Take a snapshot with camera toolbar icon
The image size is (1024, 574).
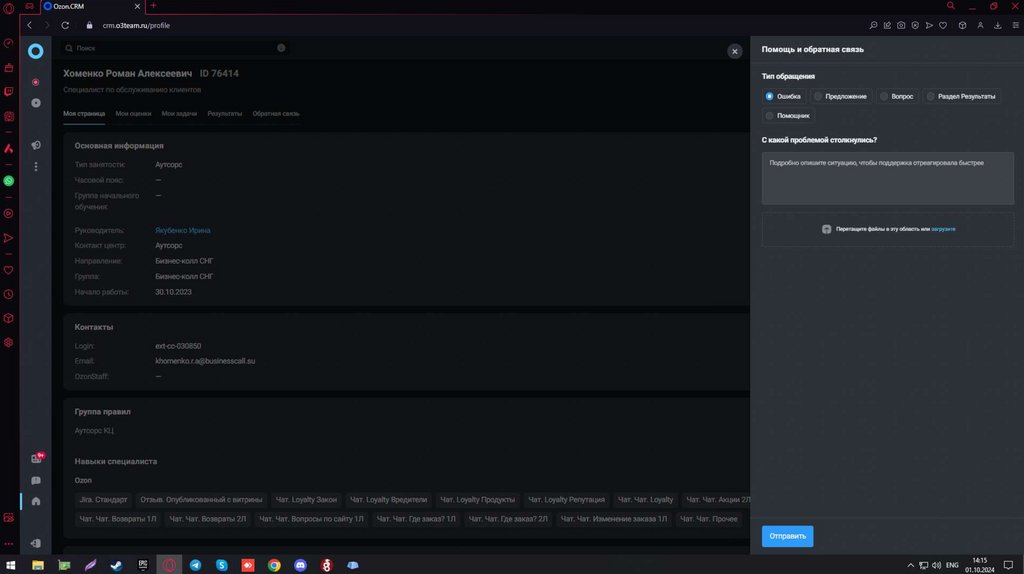tap(901, 25)
